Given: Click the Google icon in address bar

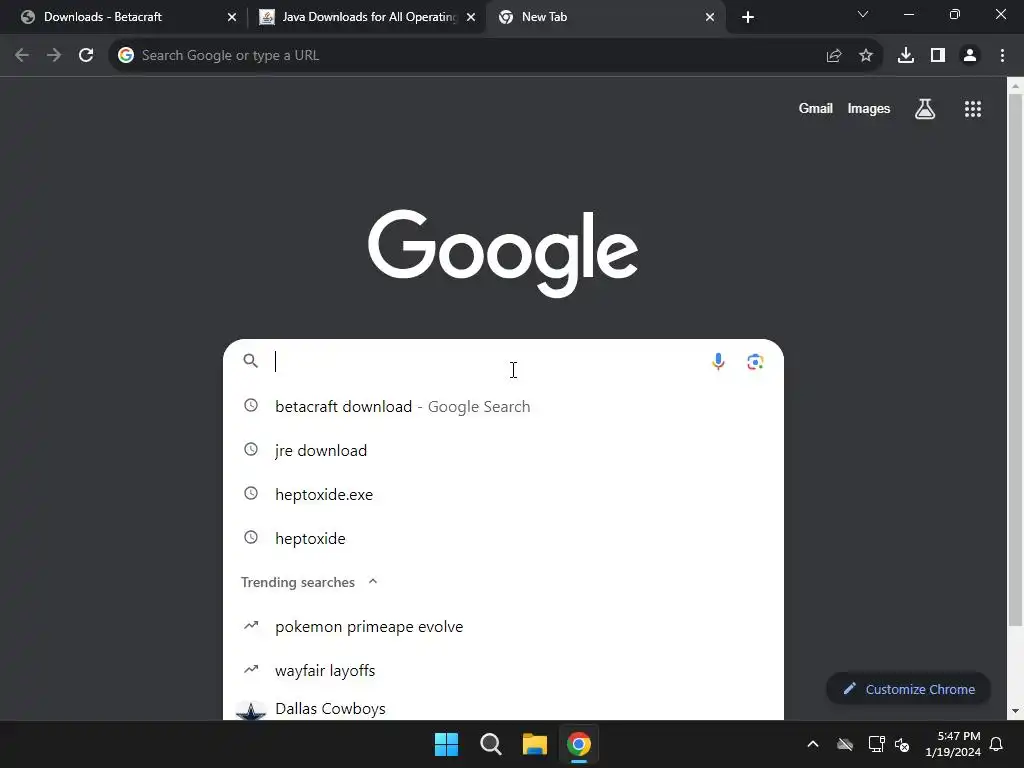Looking at the screenshot, I should [126, 56].
